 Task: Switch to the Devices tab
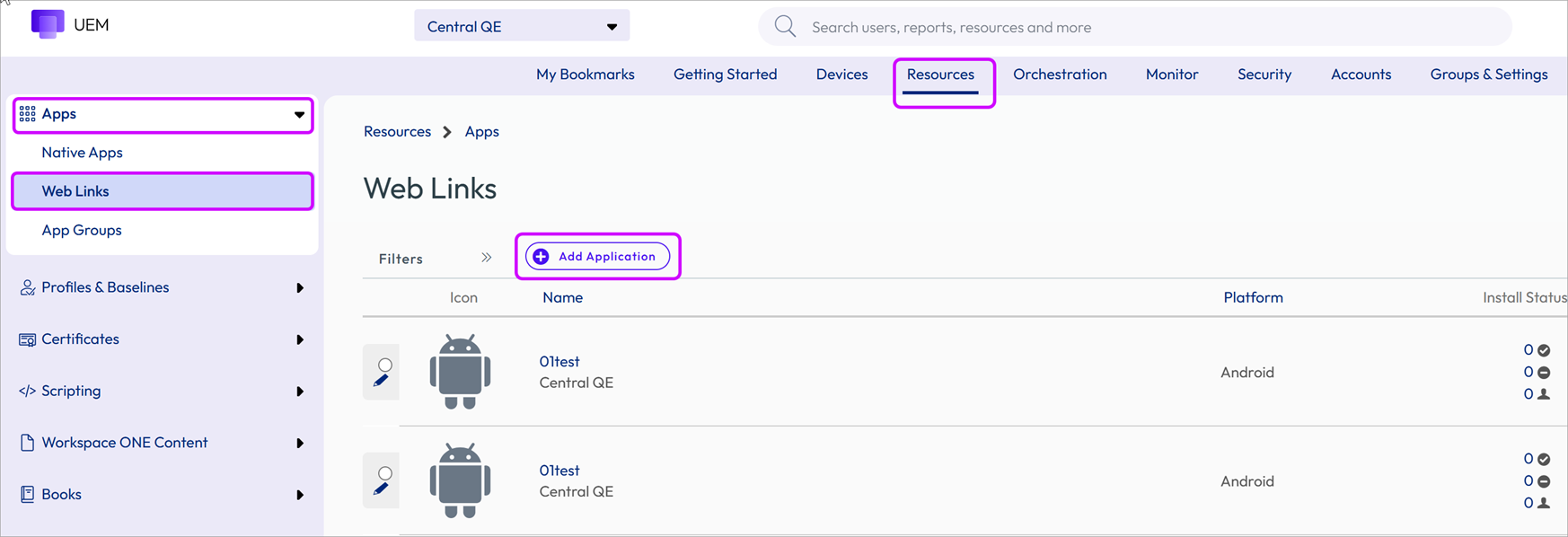pyautogui.click(x=842, y=75)
